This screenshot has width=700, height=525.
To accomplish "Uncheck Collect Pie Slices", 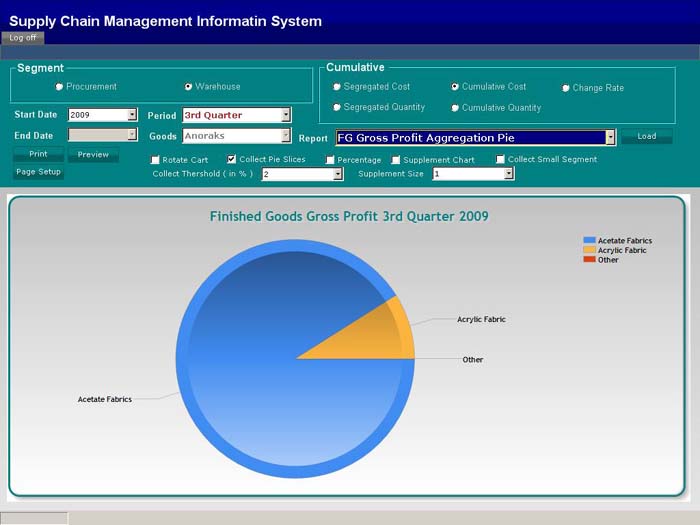I will (x=231, y=159).
